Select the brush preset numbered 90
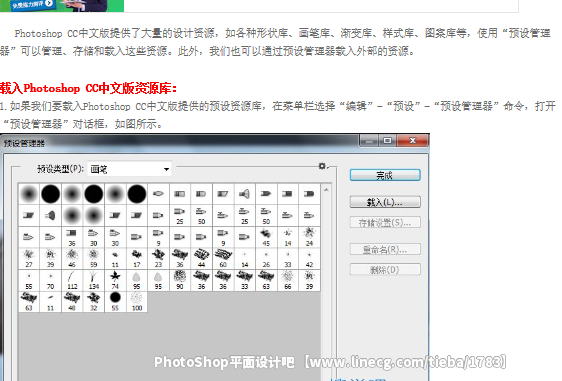 tap(180, 280)
